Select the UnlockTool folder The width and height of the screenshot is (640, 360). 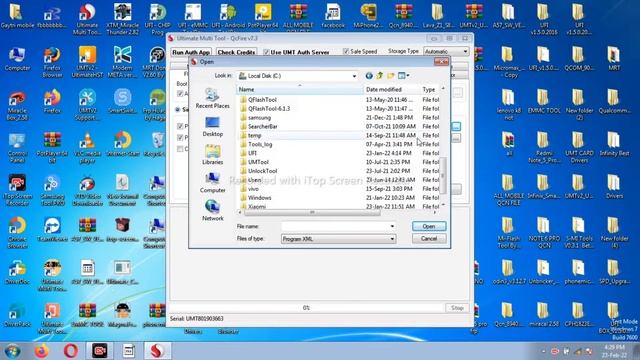coord(262,171)
